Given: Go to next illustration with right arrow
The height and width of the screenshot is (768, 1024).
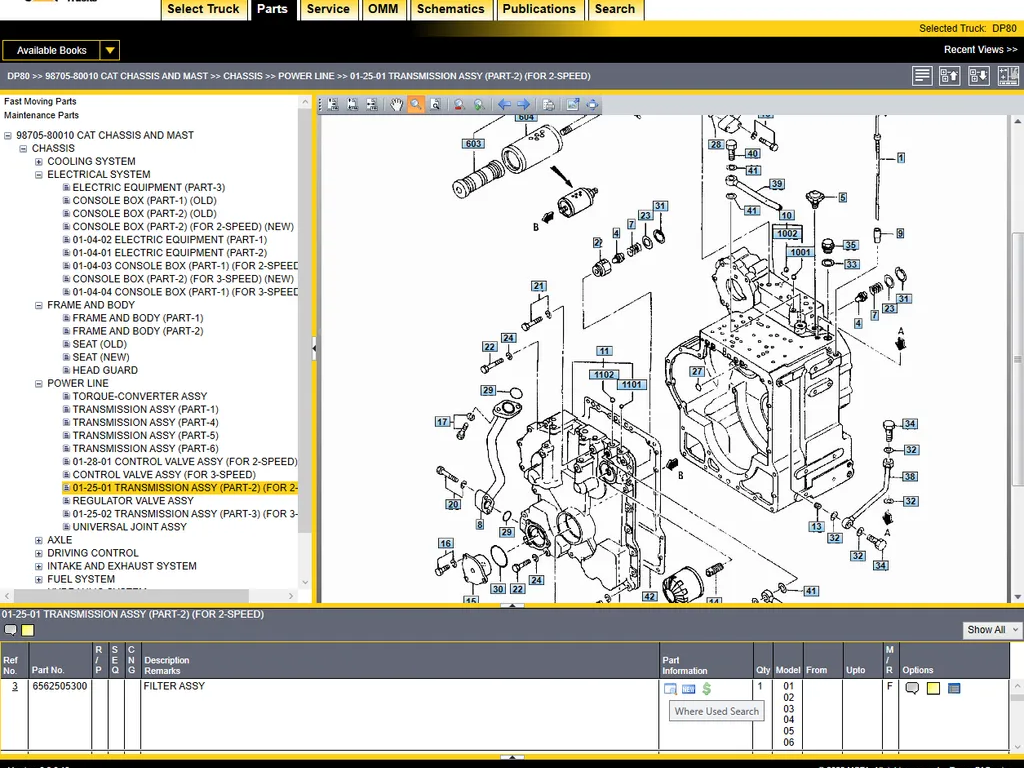Looking at the screenshot, I should [523, 104].
